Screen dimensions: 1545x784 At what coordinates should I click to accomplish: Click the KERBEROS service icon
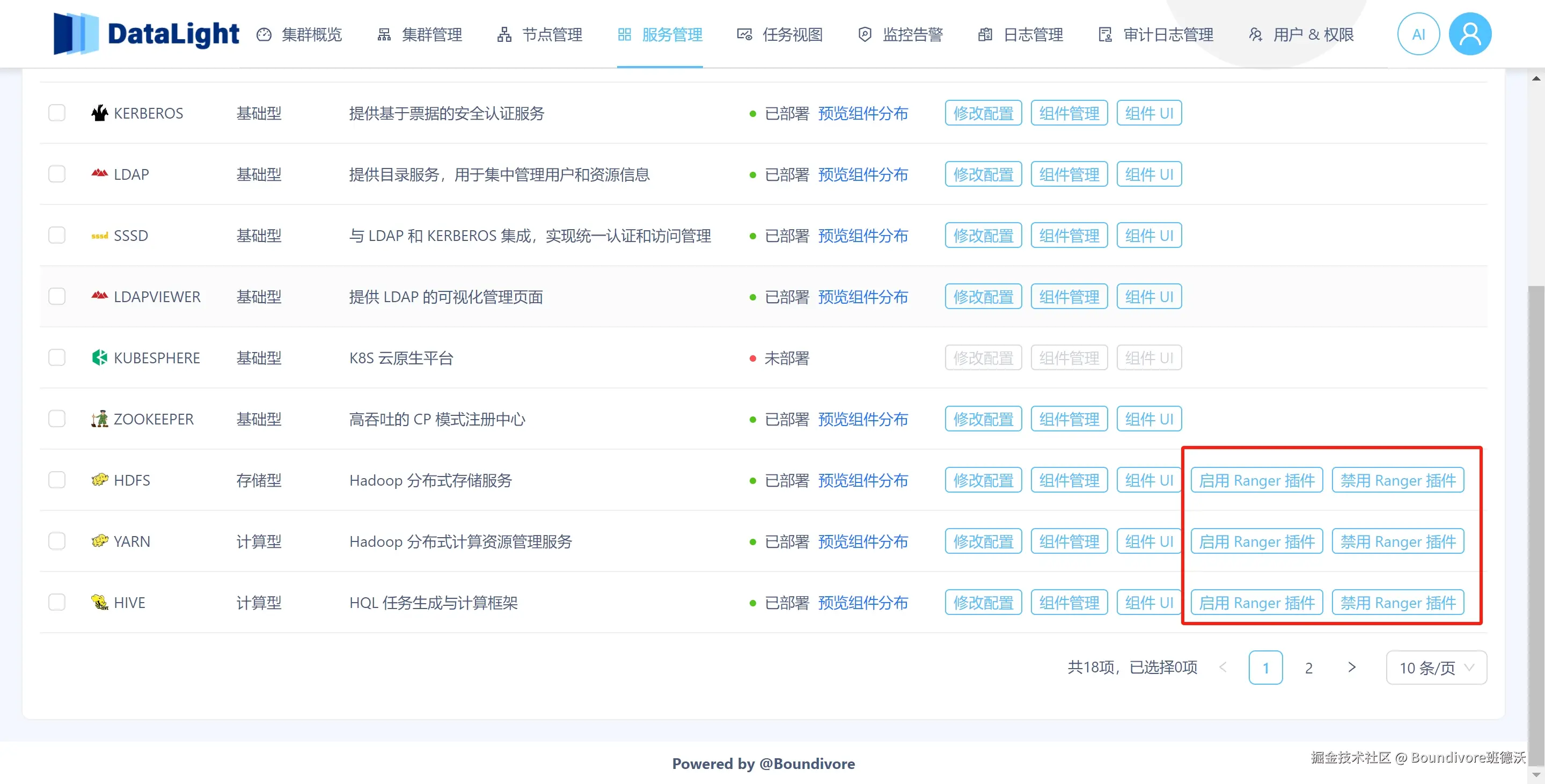click(x=100, y=113)
